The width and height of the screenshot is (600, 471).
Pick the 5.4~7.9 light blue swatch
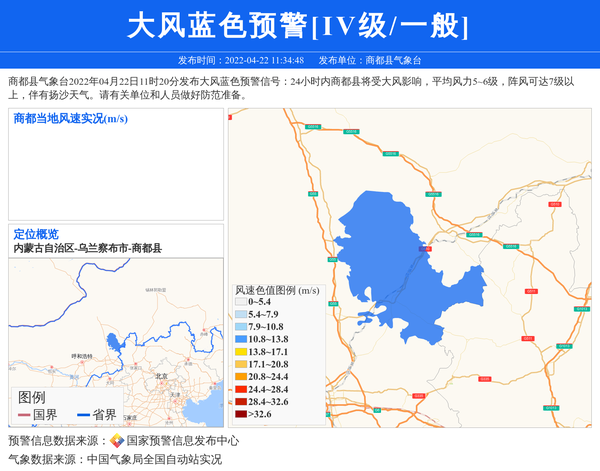(x=240, y=314)
